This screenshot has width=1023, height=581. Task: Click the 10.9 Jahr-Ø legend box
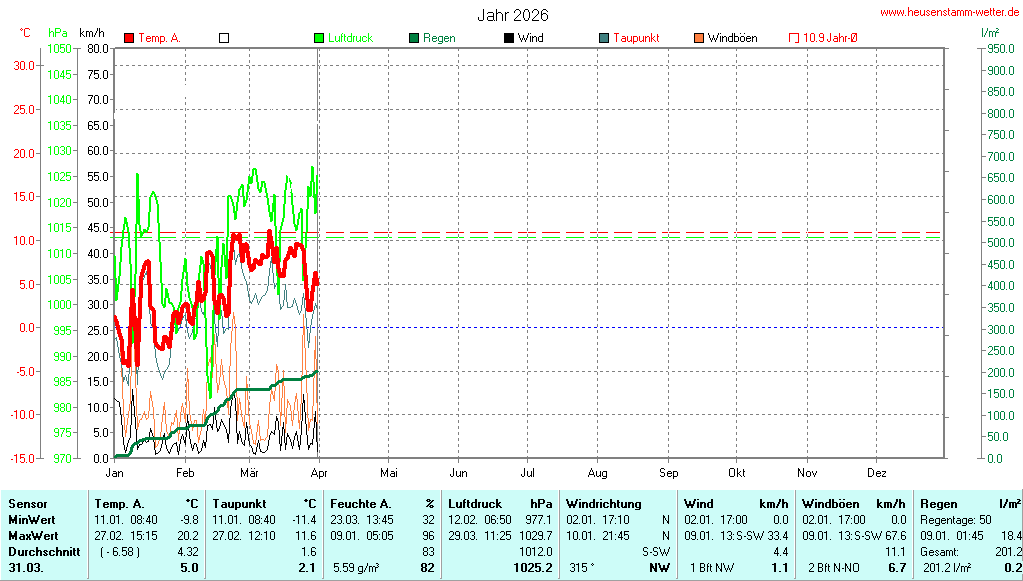tap(794, 38)
